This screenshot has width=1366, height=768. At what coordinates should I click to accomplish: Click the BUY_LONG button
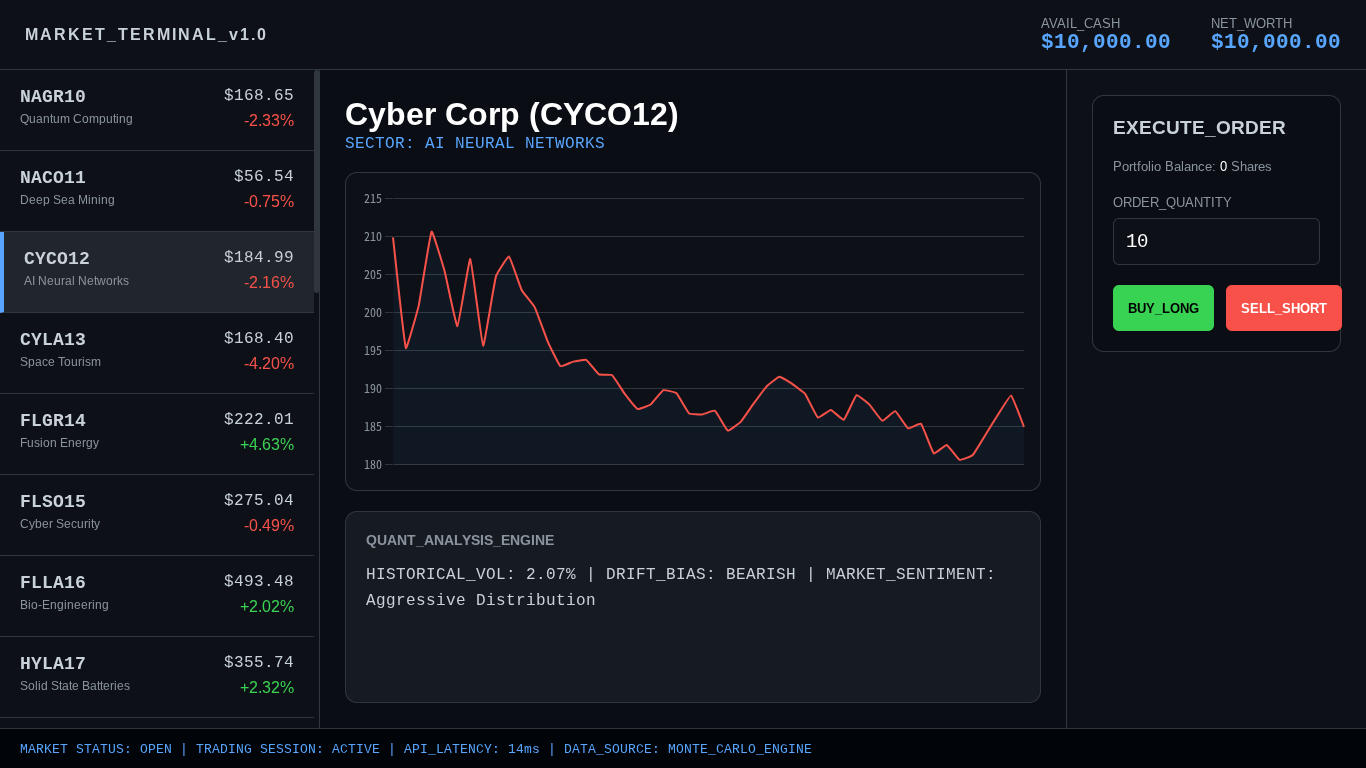[x=1163, y=308]
